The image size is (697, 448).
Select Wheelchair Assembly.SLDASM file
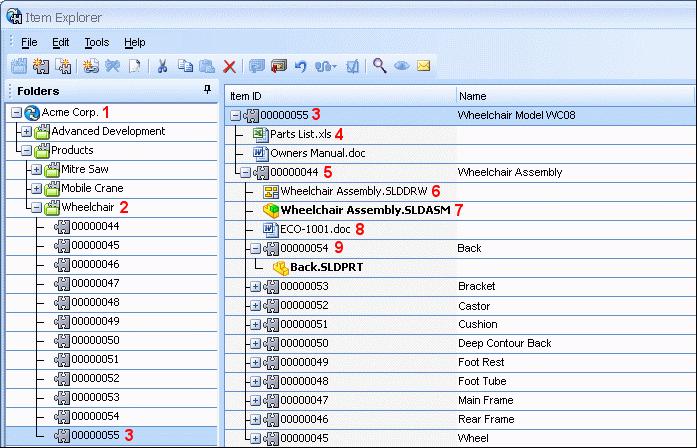click(365, 210)
